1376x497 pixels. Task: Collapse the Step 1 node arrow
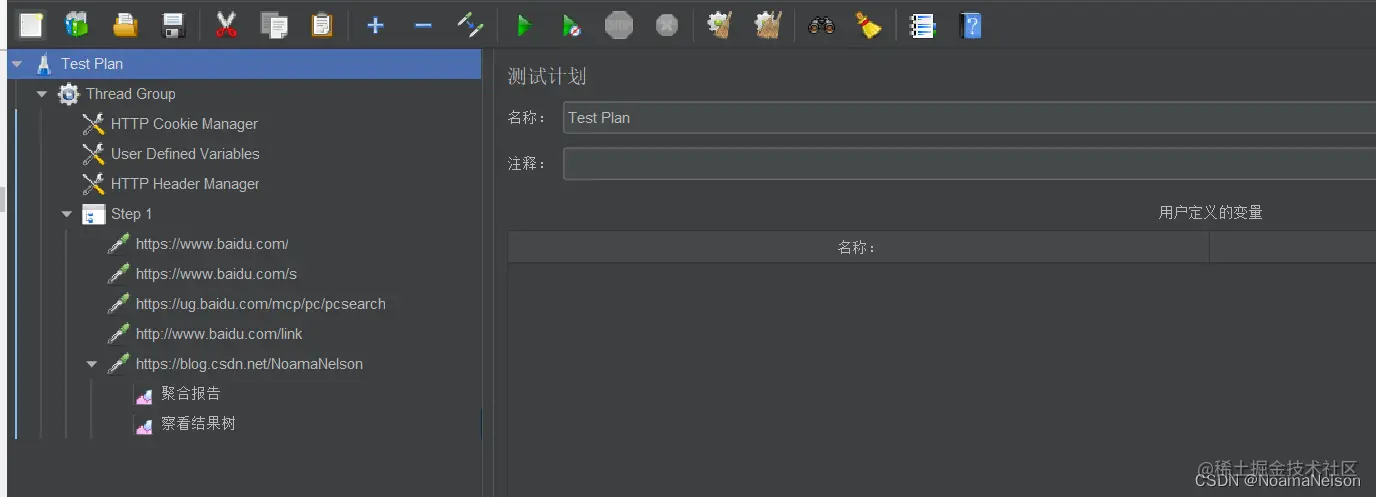tap(67, 214)
